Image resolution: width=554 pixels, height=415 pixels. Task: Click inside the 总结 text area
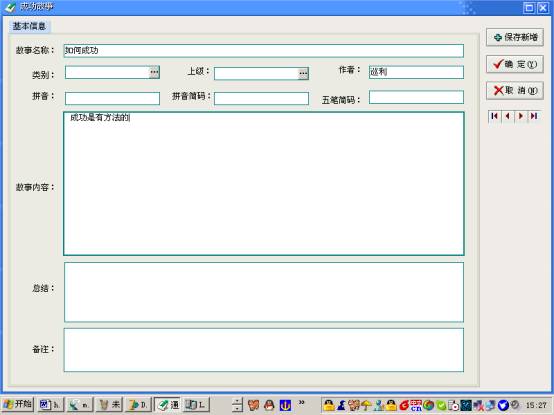coord(264,292)
